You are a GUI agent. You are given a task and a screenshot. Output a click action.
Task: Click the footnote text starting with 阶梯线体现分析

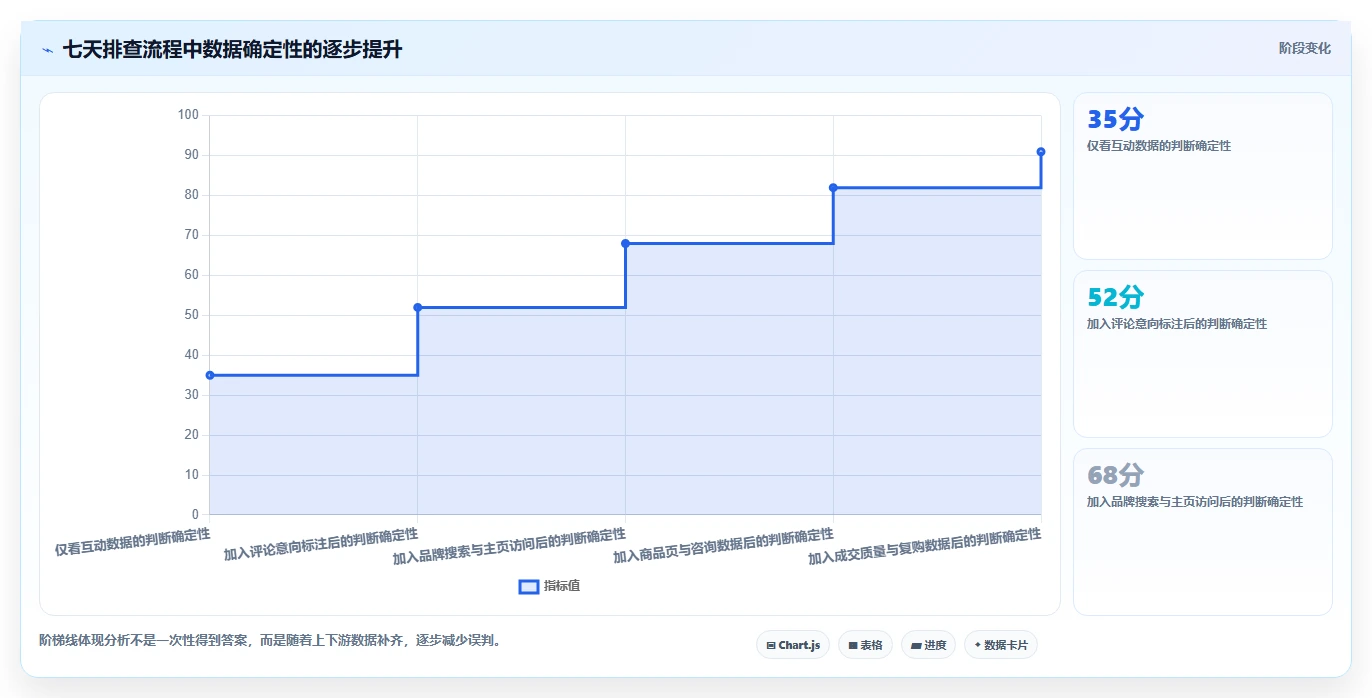point(270,640)
